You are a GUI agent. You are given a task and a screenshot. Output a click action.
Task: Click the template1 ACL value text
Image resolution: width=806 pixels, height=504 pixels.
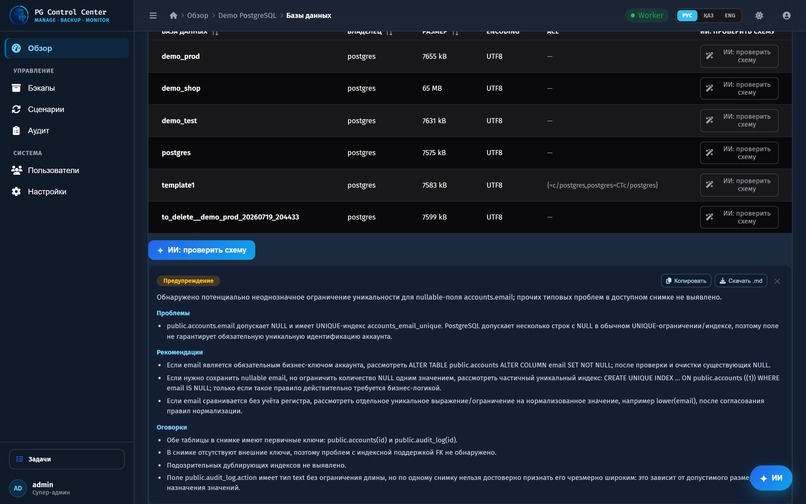tap(602, 185)
